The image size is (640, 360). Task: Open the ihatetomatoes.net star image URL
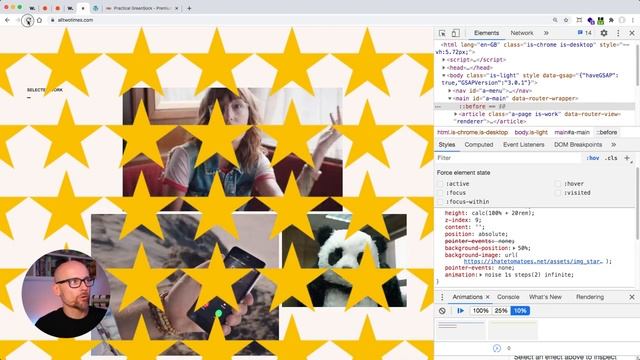(x=533, y=262)
